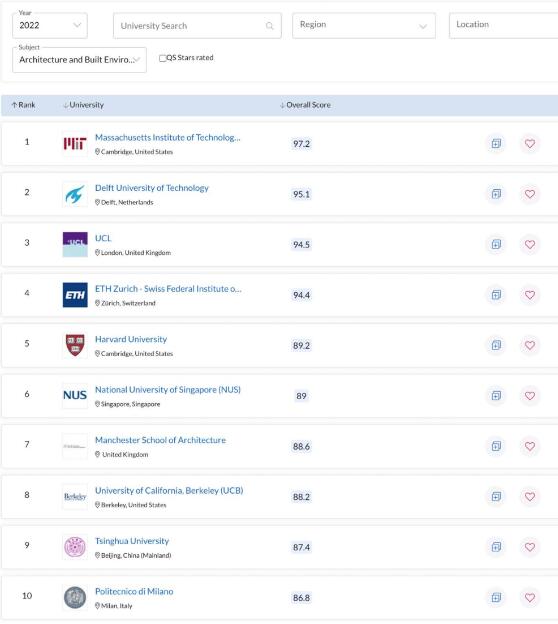This screenshot has height=624, width=558.
Task: Add Politecnico di Milano to compare
Action: (496, 597)
